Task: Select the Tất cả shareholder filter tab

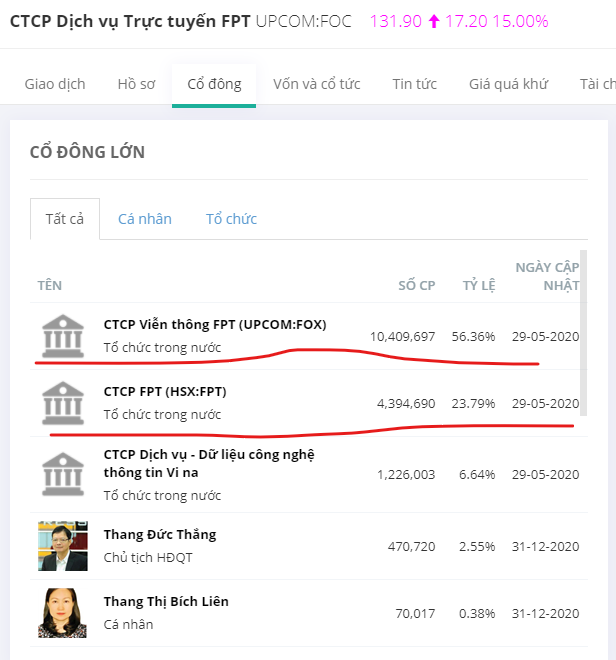Action: [x=65, y=219]
